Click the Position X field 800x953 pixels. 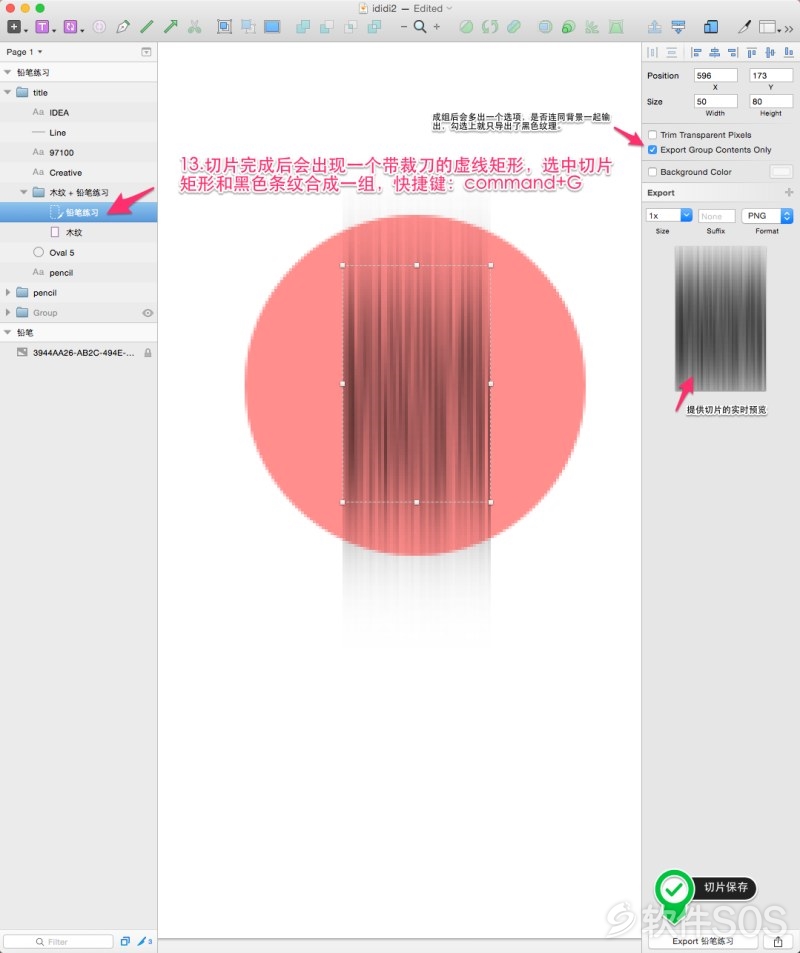coord(716,75)
